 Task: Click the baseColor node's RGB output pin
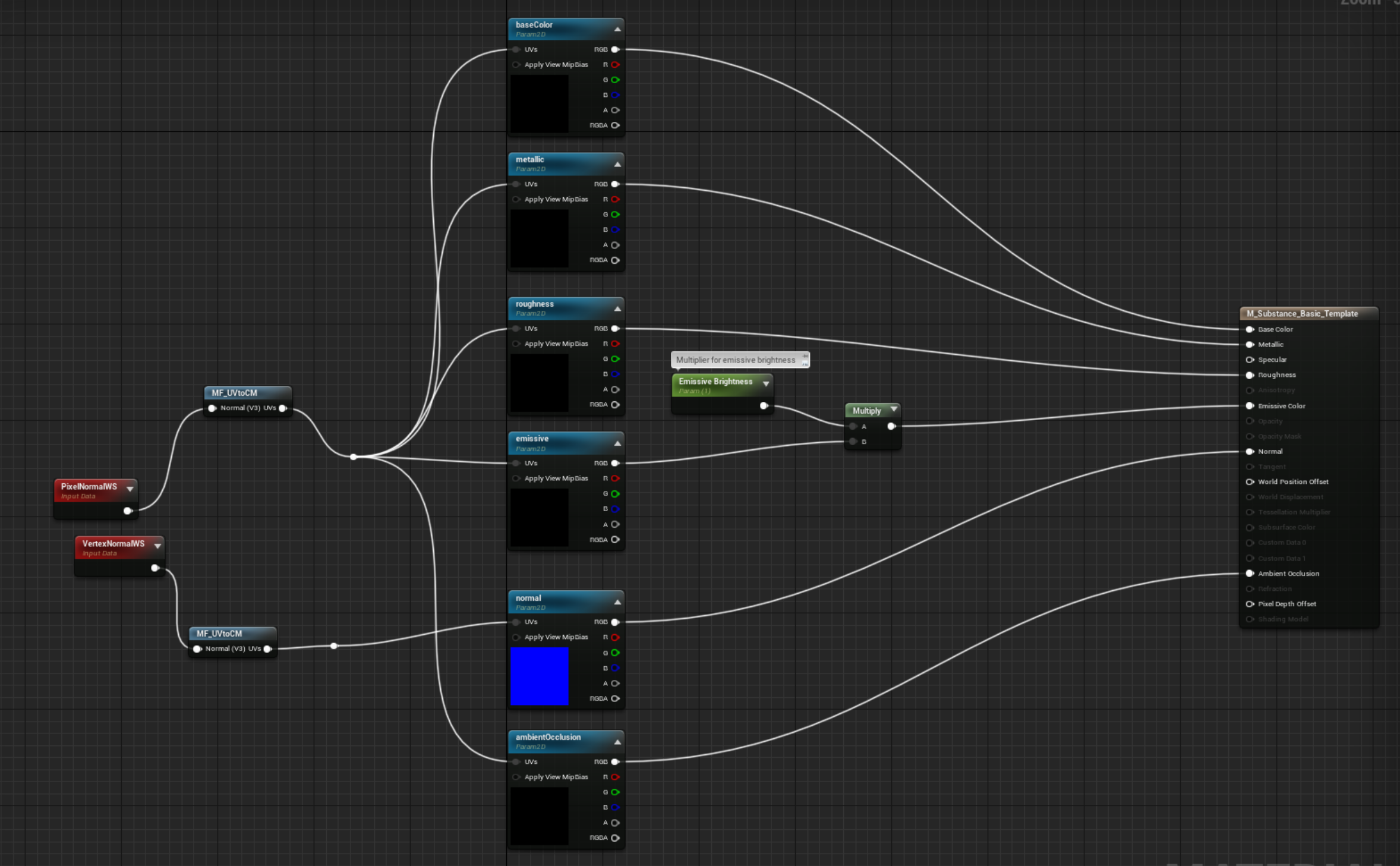616,49
